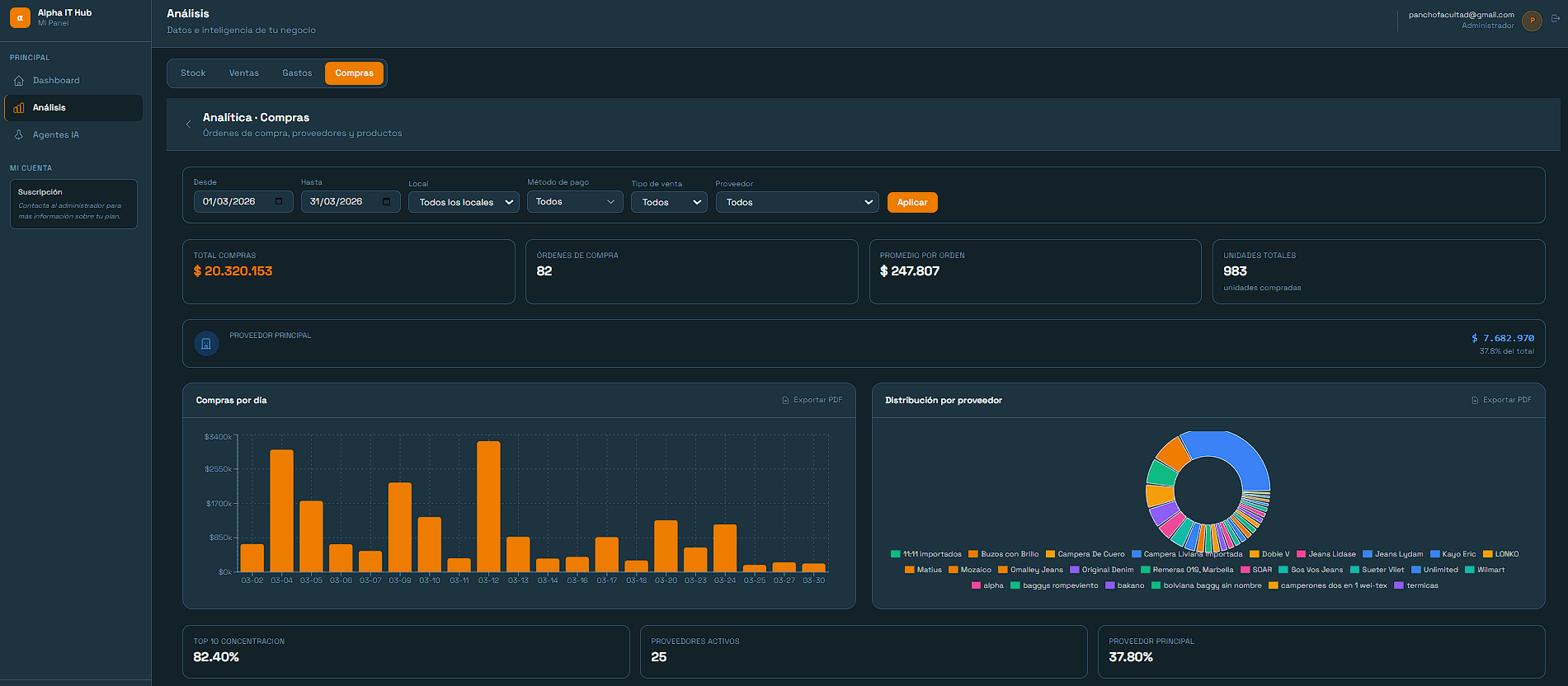
Task: Click the Agentes IA flask icon
Action: coord(19,135)
